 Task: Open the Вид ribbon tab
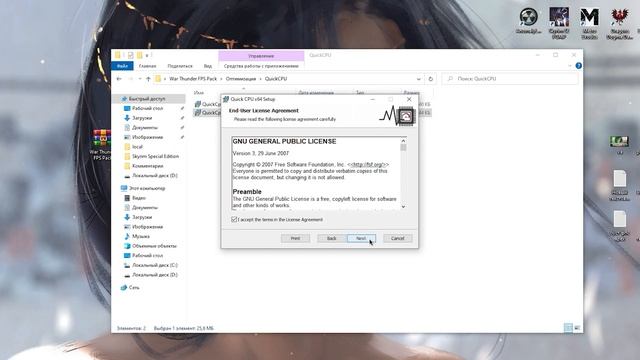(208, 66)
